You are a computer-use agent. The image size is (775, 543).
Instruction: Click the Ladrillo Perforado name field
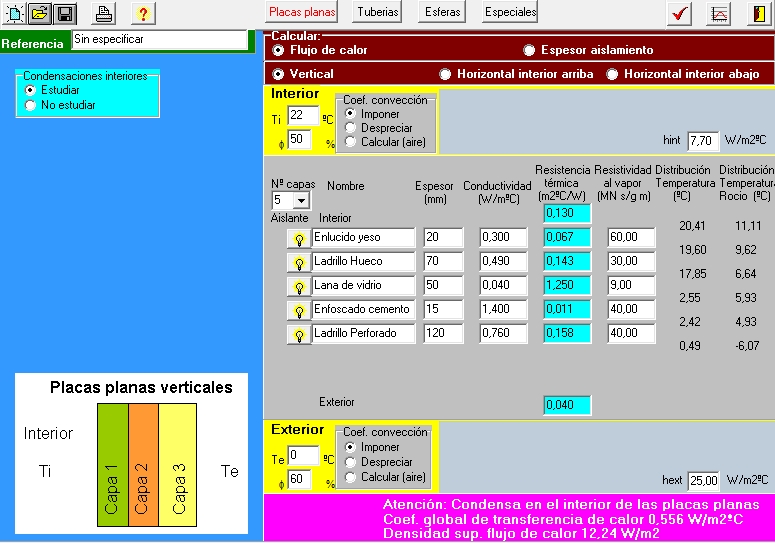[x=363, y=333]
